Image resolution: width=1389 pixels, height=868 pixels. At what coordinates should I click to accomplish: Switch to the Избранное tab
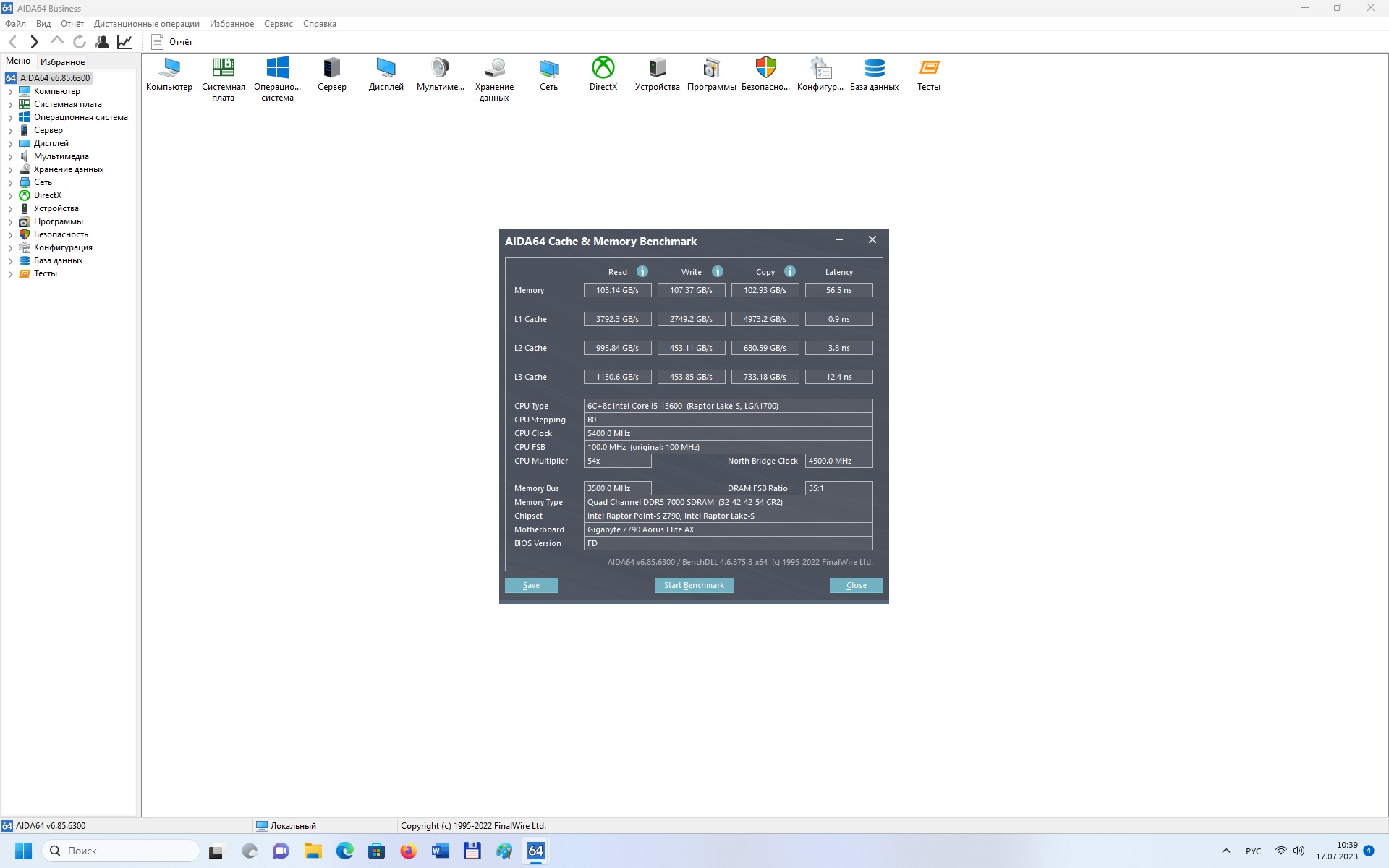point(62,62)
